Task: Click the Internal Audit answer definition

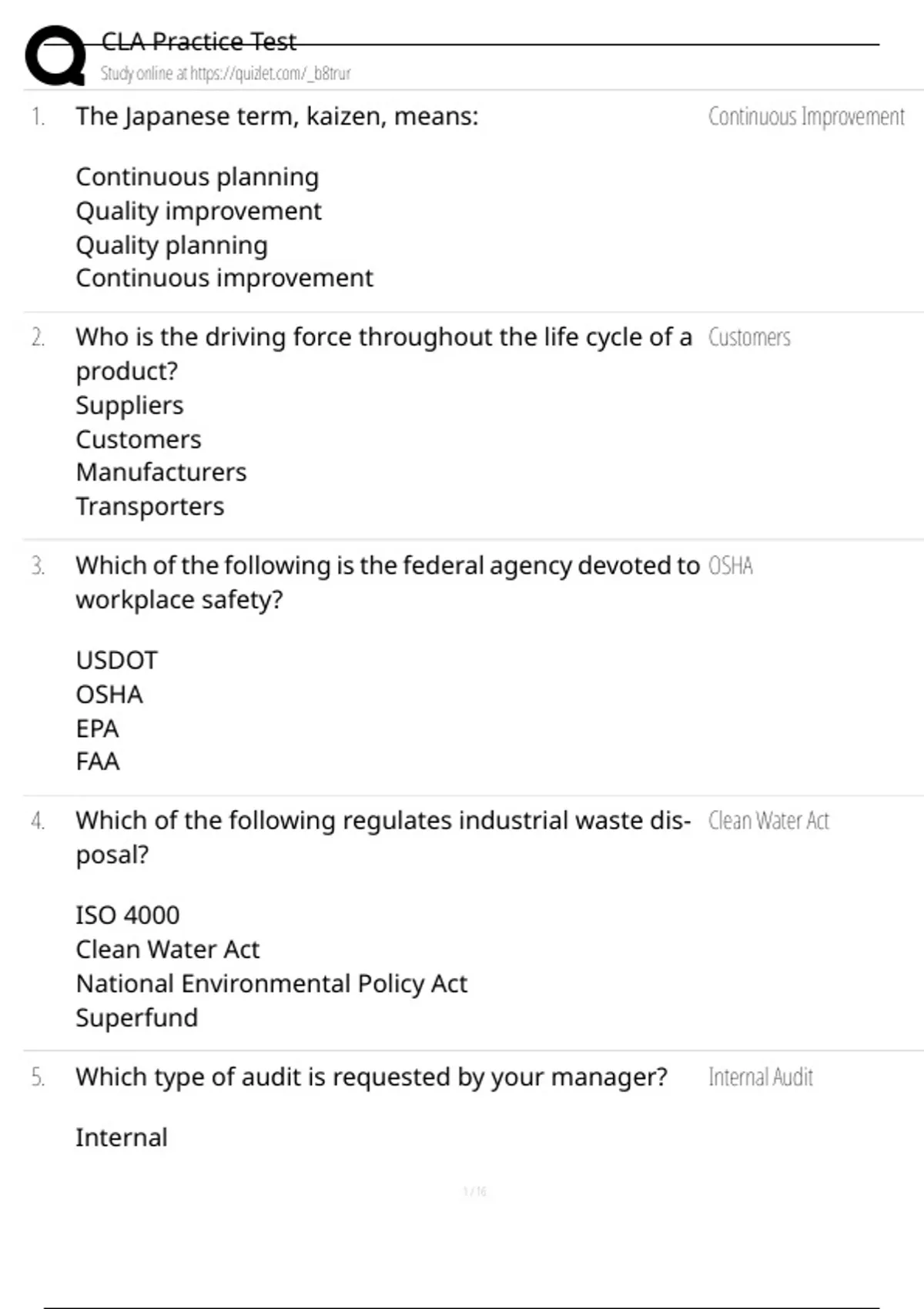Action: point(761,1077)
